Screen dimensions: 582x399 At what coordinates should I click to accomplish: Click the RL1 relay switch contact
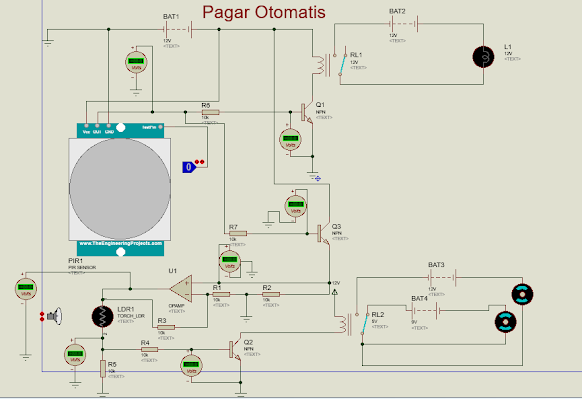pos(342,64)
